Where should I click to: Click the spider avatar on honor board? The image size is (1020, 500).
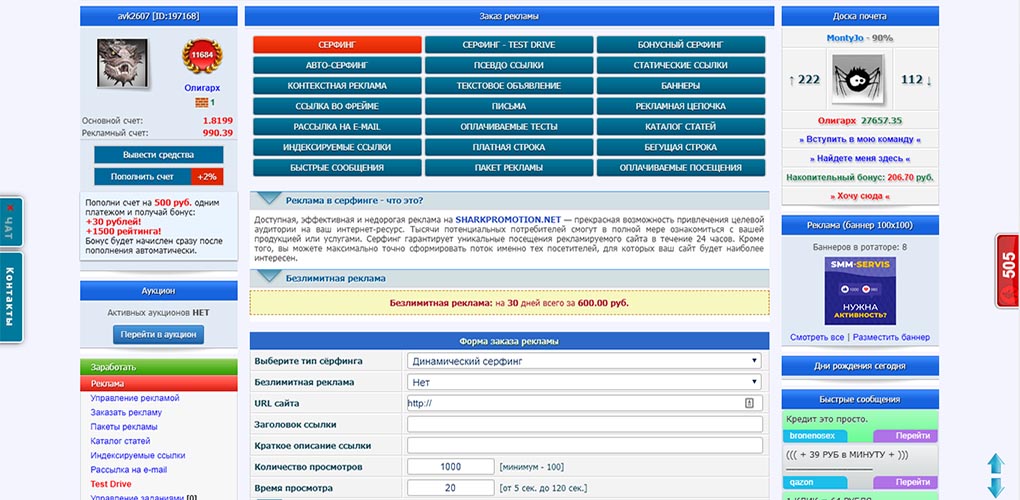tap(860, 80)
